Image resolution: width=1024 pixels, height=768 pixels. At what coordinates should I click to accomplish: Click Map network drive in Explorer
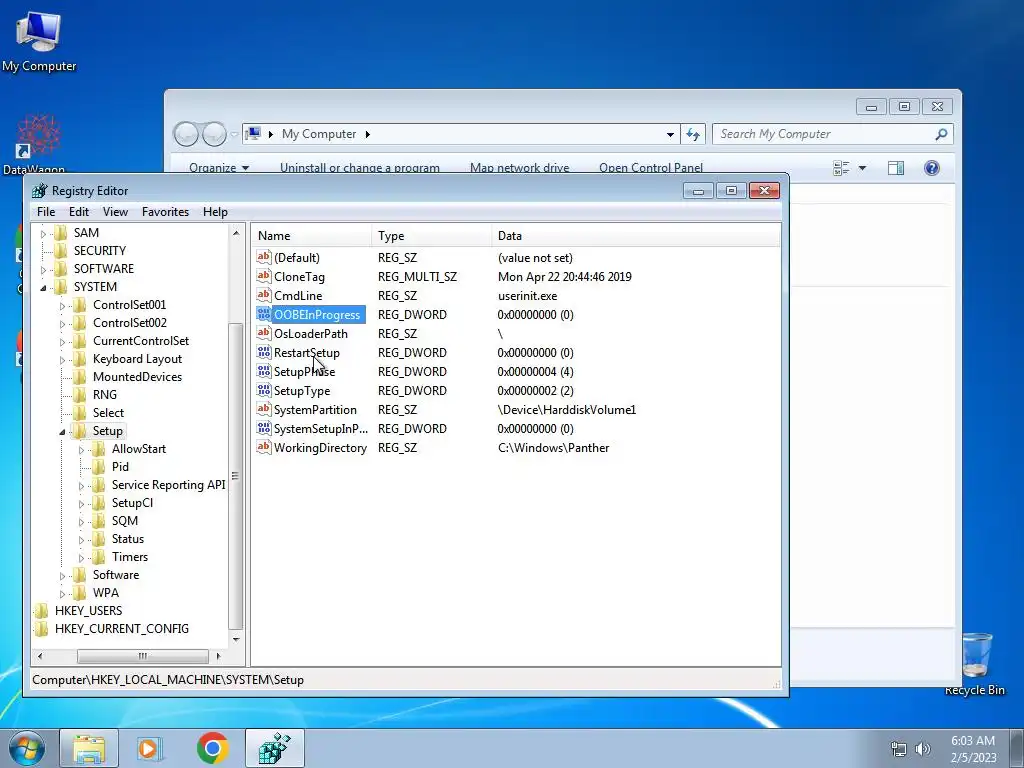click(519, 167)
